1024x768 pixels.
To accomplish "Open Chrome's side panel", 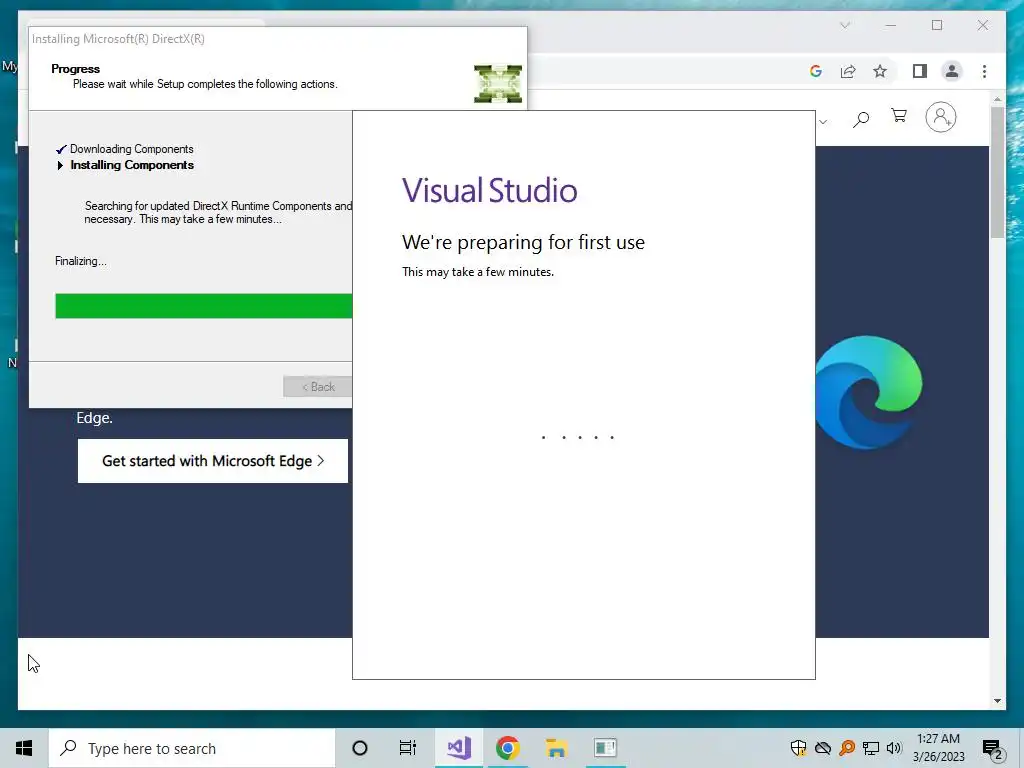I will [x=920, y=71].
